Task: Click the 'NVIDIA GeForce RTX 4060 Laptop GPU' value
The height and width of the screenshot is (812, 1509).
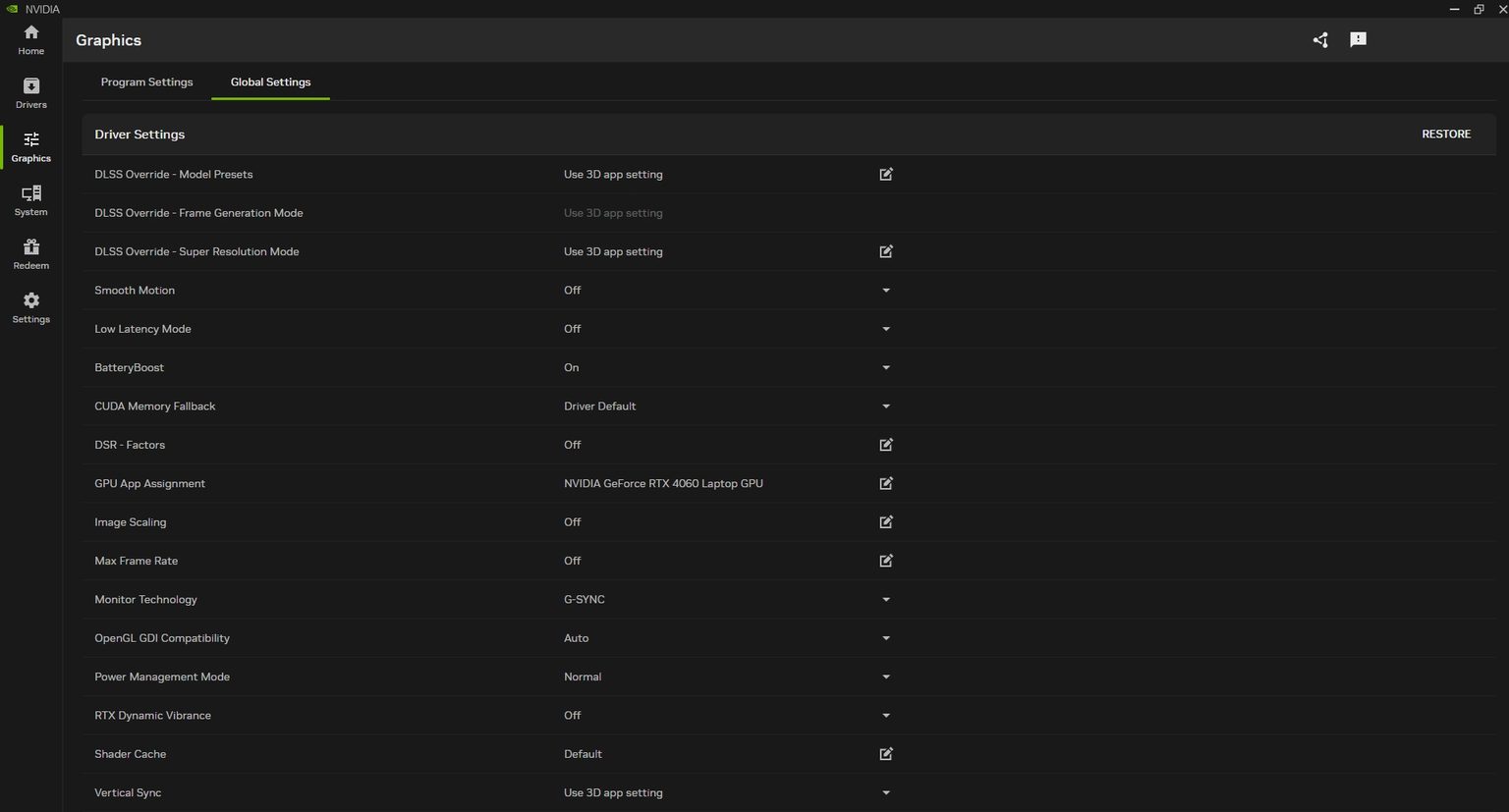Action: click(x=663, y=484)
